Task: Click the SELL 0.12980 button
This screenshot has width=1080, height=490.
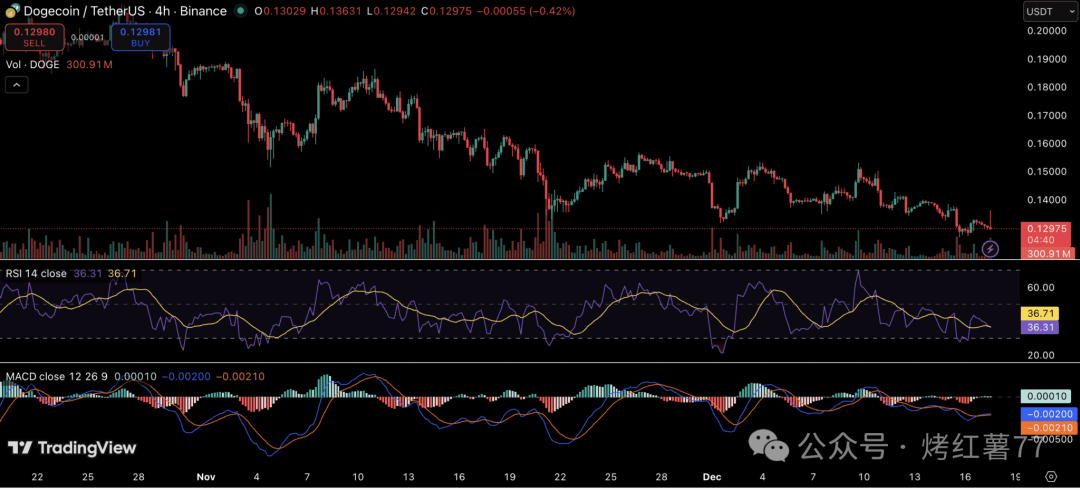Action: tap(34, 37)
